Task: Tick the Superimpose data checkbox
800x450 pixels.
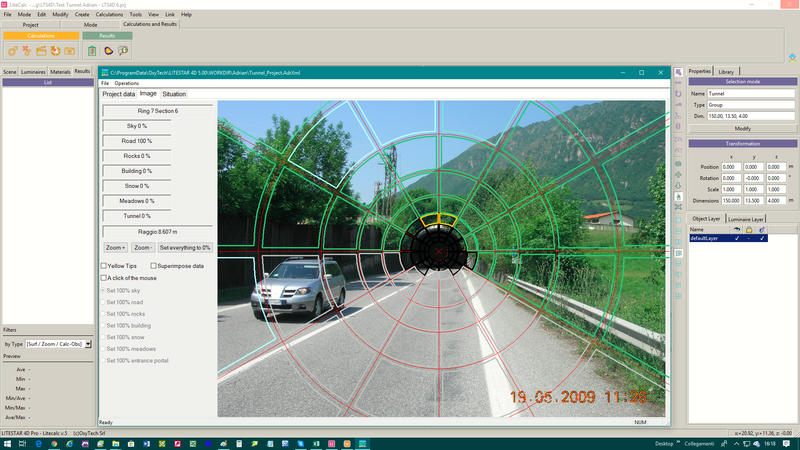Action: [x=154, y=266]
